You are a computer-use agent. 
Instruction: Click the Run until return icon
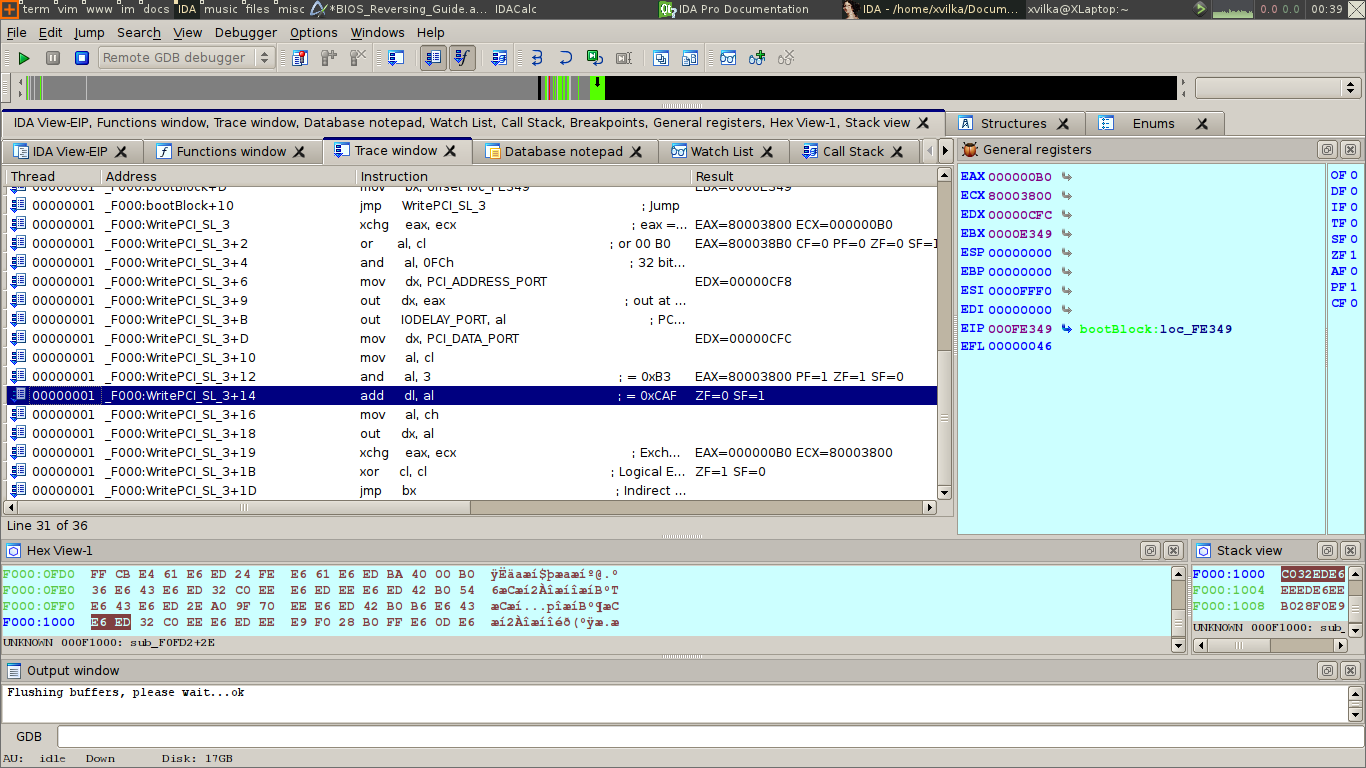(x=595, y=58)
